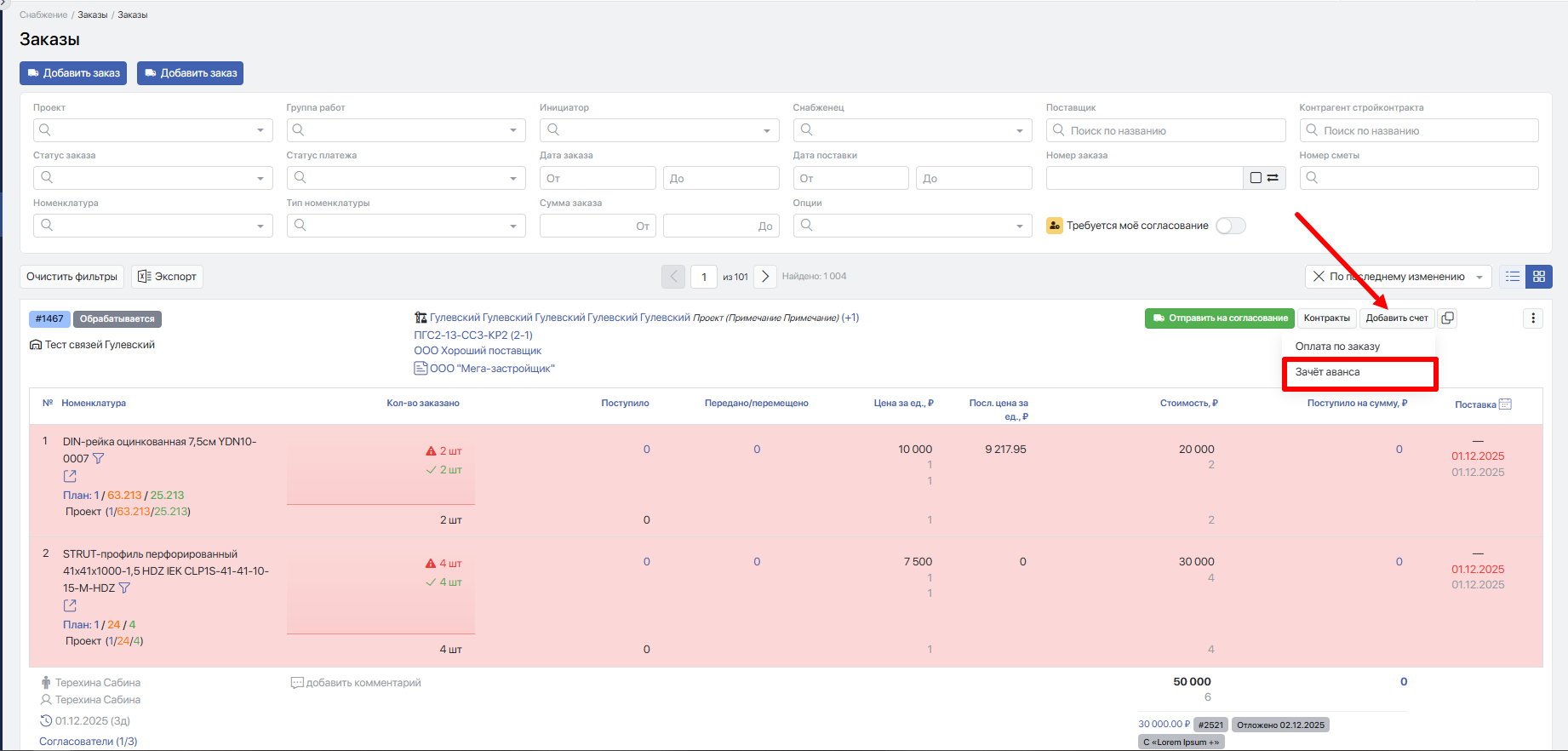Switch to the grid view icon
Screen dimensions: 1568x751
(x=1539, y=277)
